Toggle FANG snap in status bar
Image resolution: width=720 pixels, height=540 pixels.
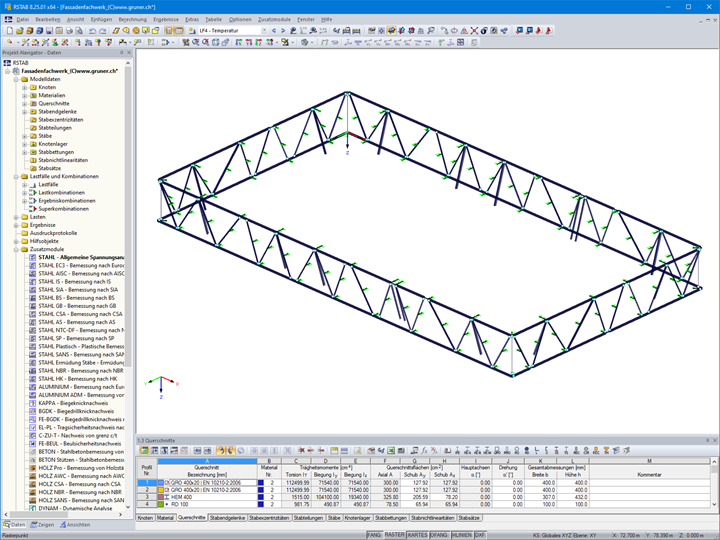tap(374, 535)
